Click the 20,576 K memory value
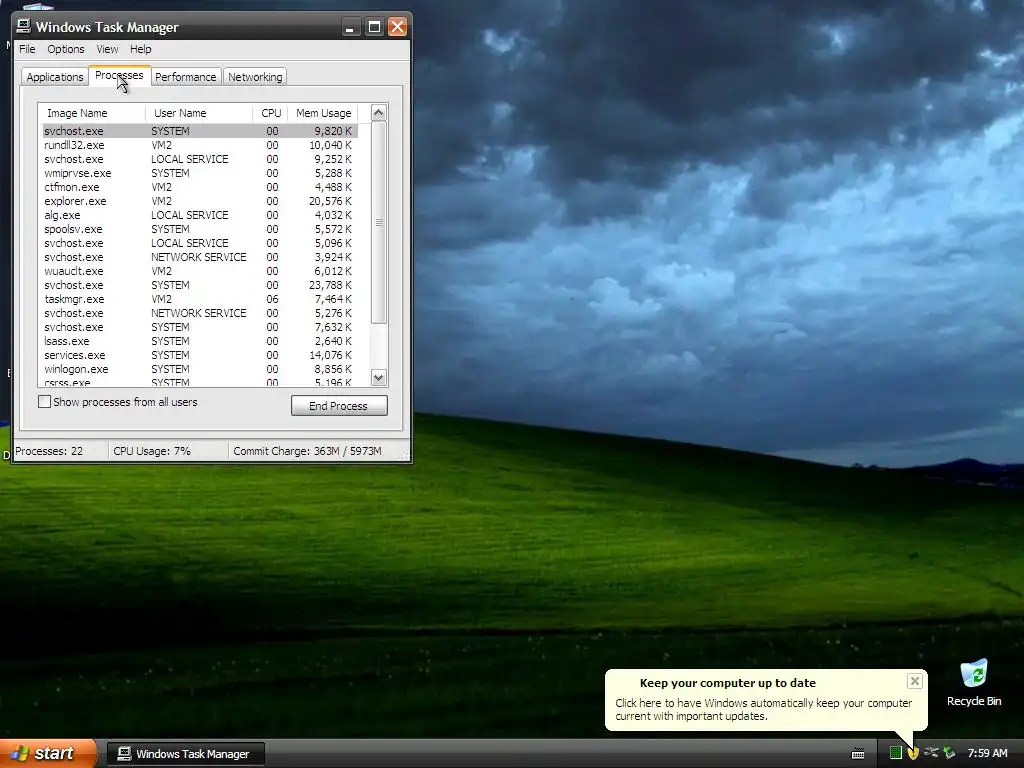 click(330, 201)
